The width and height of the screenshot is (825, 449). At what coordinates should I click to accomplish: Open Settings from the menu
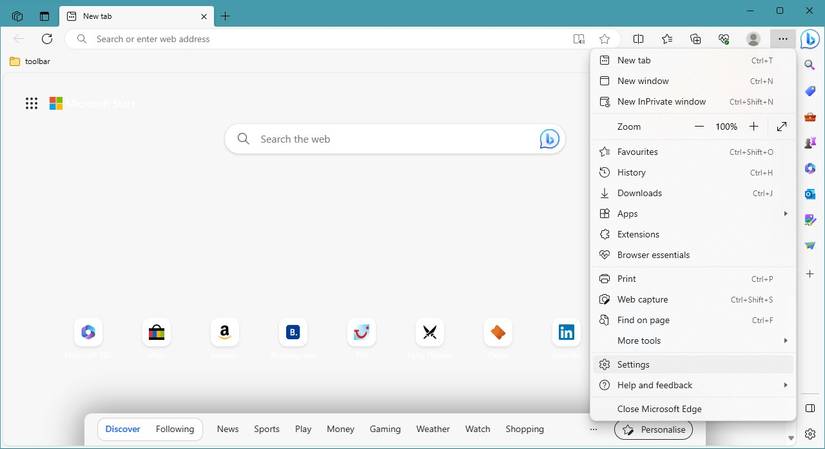[x=633, y=365]
